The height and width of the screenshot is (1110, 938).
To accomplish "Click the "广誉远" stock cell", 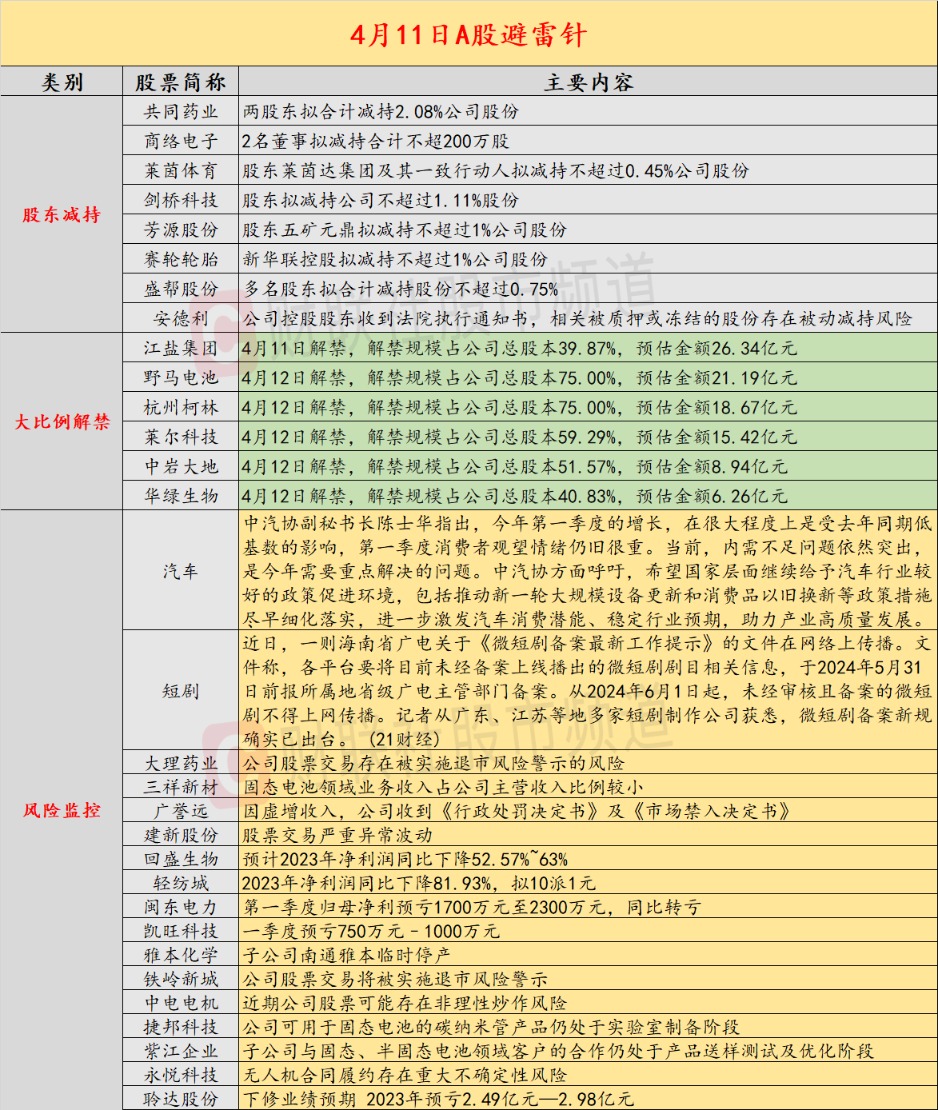I will click(181, 811).
